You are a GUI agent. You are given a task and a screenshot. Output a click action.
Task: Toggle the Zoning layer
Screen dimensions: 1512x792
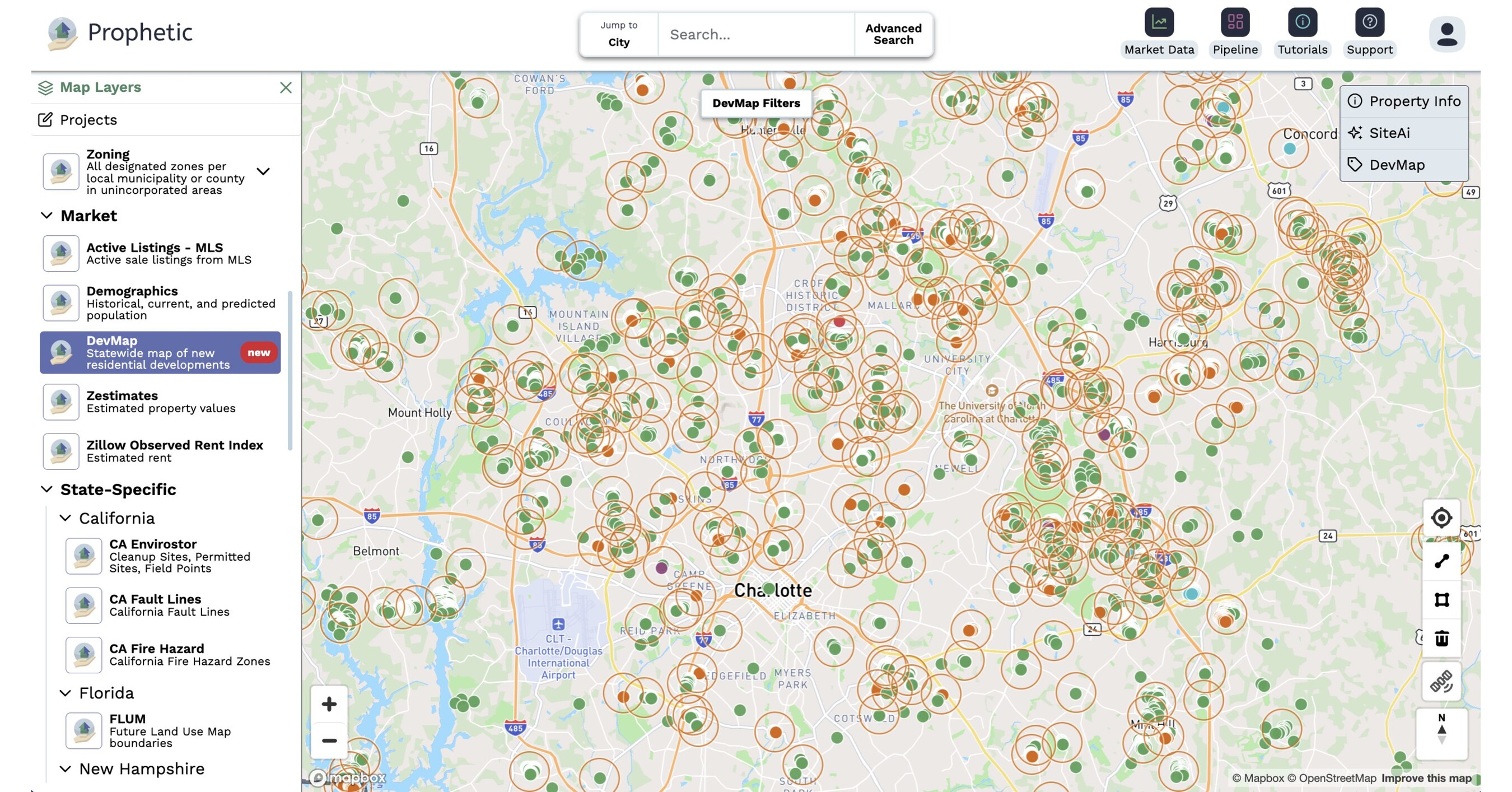pyautogui.click(x=61, y=171)
